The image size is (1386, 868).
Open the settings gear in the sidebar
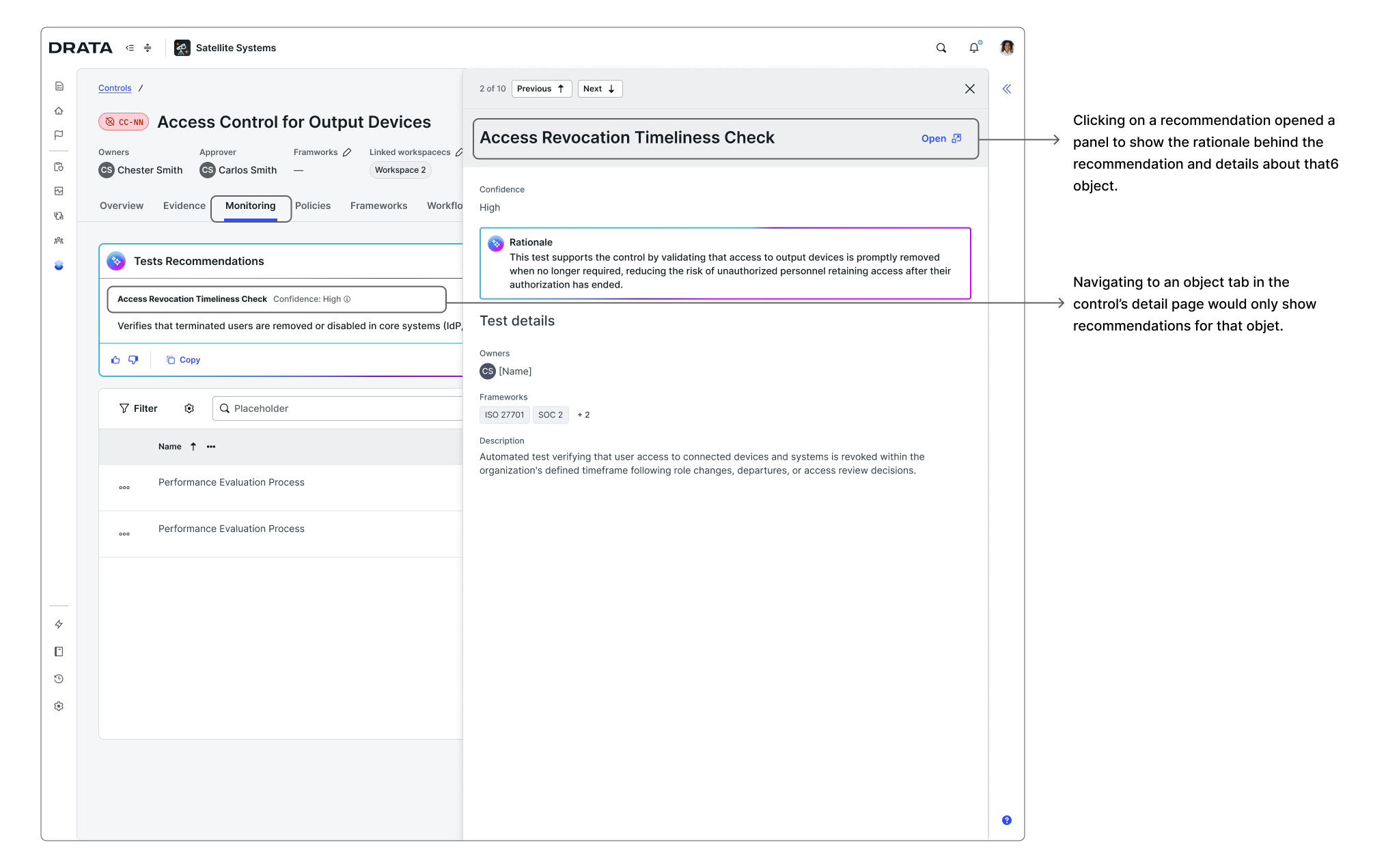[59, 706]
